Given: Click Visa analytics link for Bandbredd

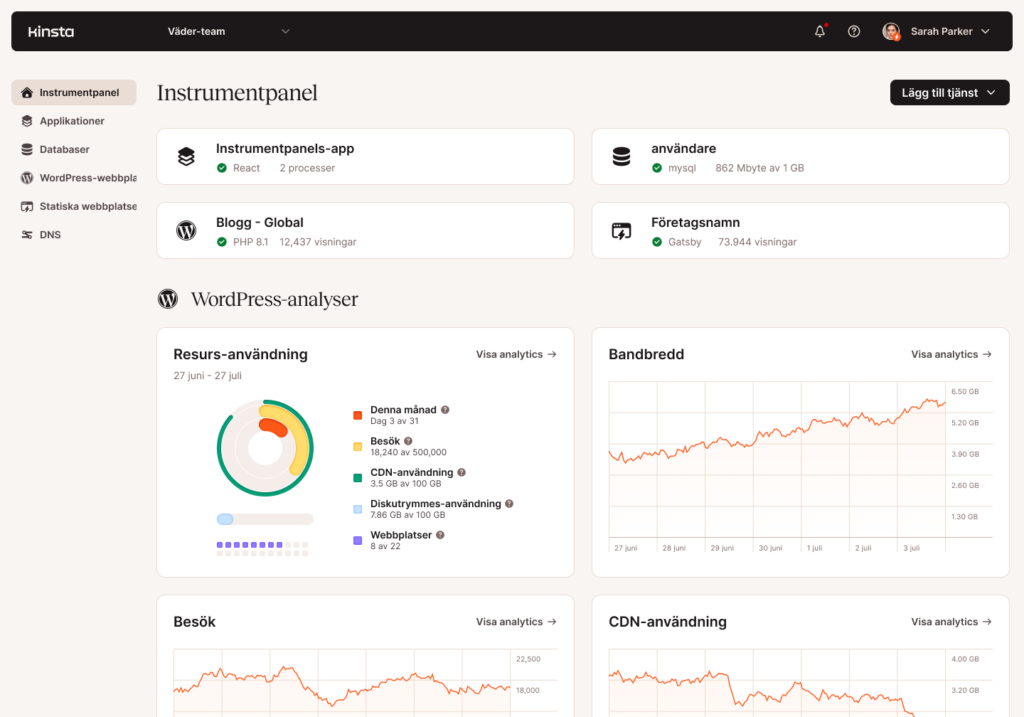Looking at the screenshot, I should coord(951,354).
